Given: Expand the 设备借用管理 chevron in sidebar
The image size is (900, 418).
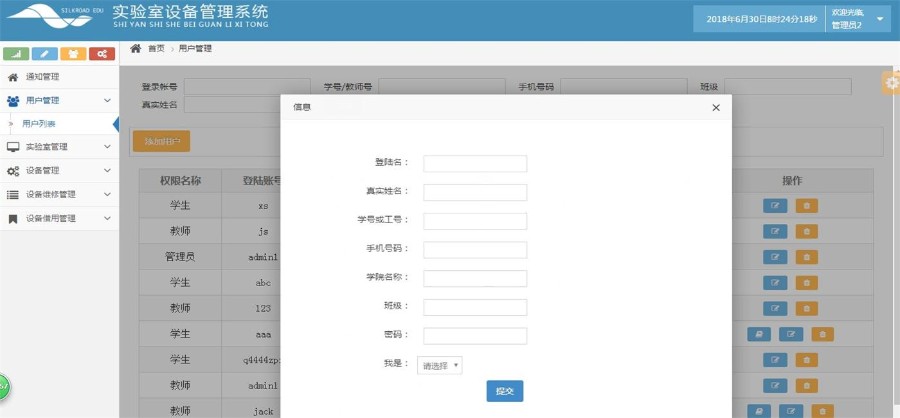Looking at the screenshot, I should (107, 218).
